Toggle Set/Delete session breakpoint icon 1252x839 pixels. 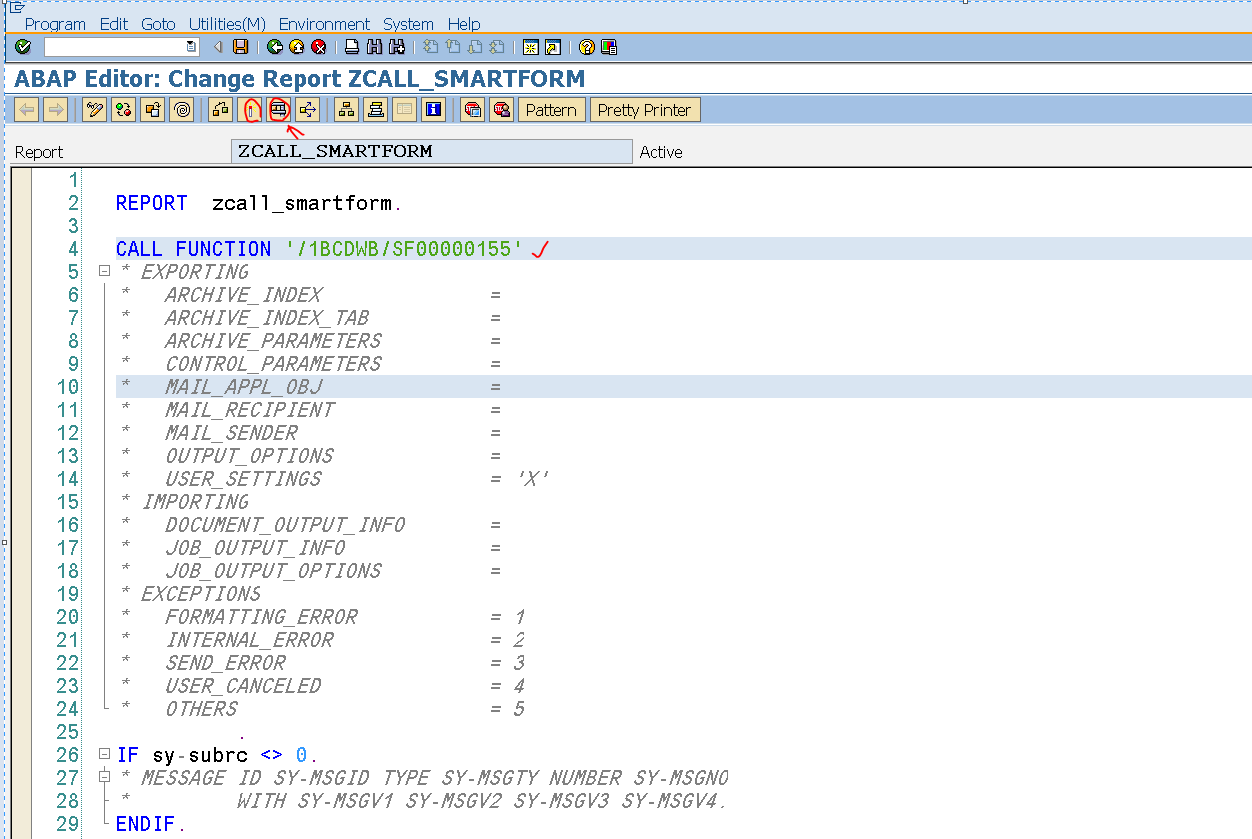pos(472,110)
